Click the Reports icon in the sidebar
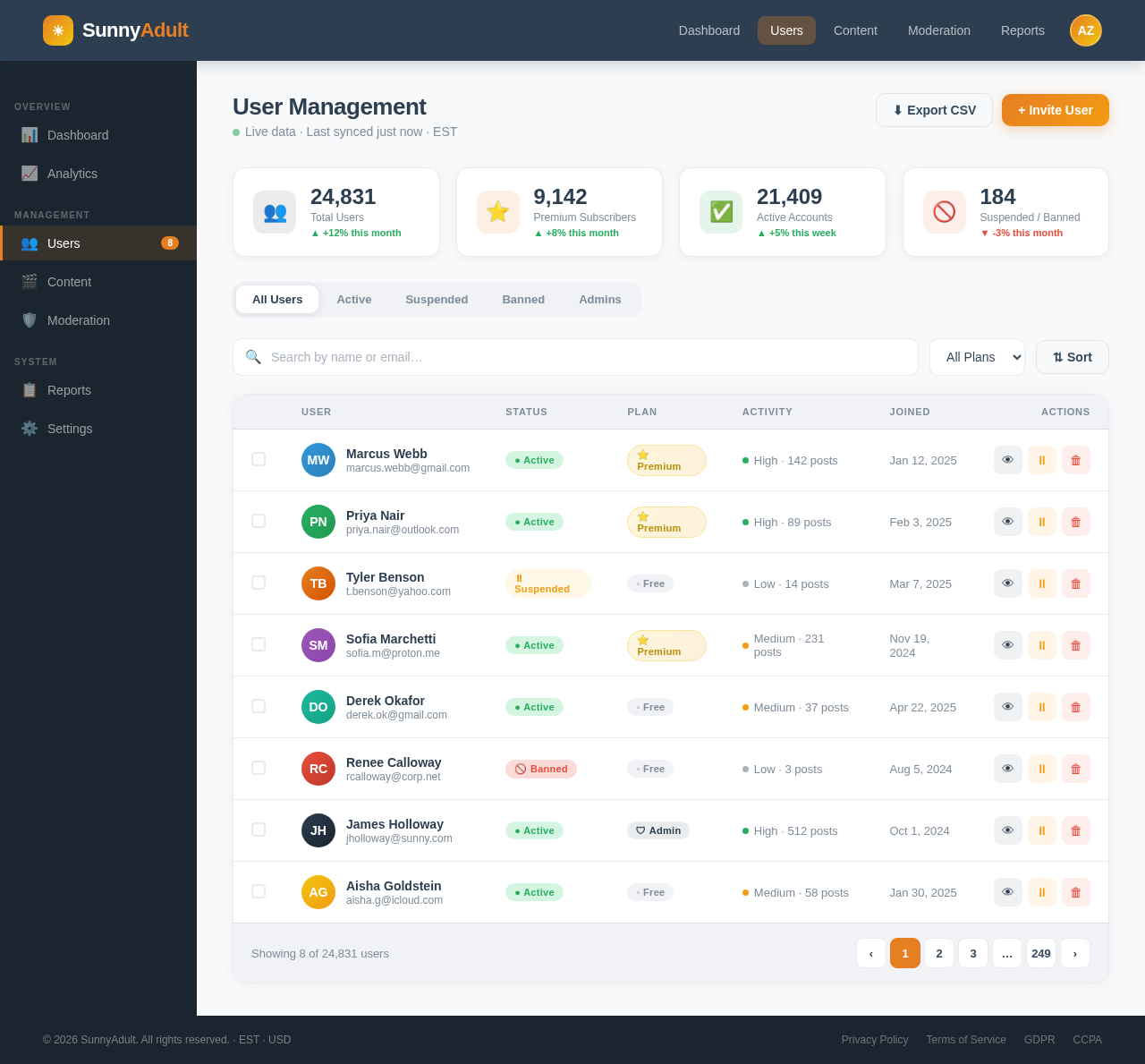The height and width of the screenshot is (1064, 1145). tap(30, 390)
